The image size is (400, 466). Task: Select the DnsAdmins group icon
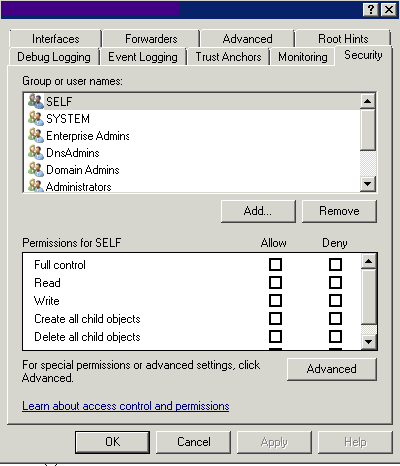pyautogui.click(x=36, y=152)
